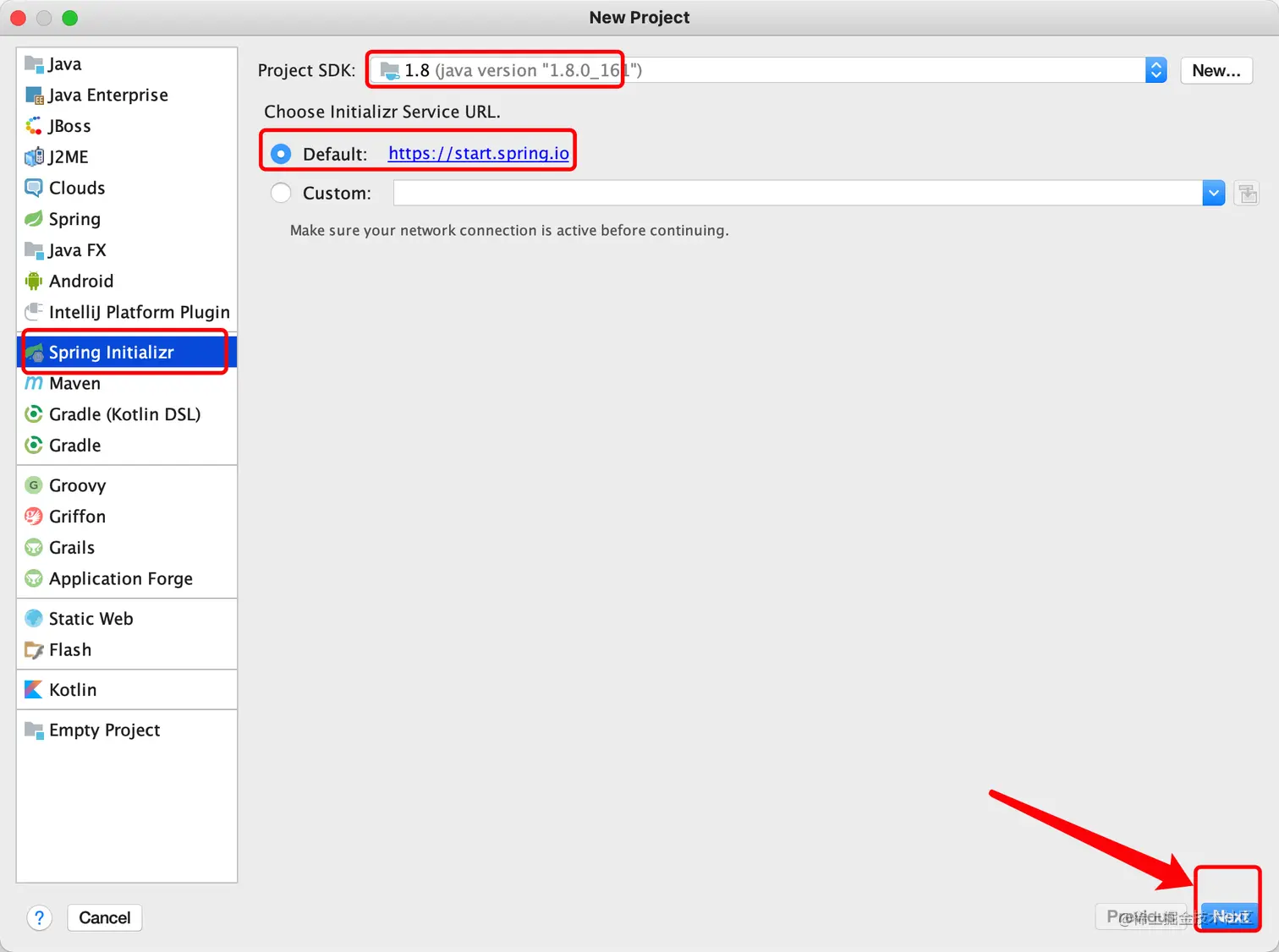Select the Empty Project icon

pyautogui.click(x=34, y=730)
